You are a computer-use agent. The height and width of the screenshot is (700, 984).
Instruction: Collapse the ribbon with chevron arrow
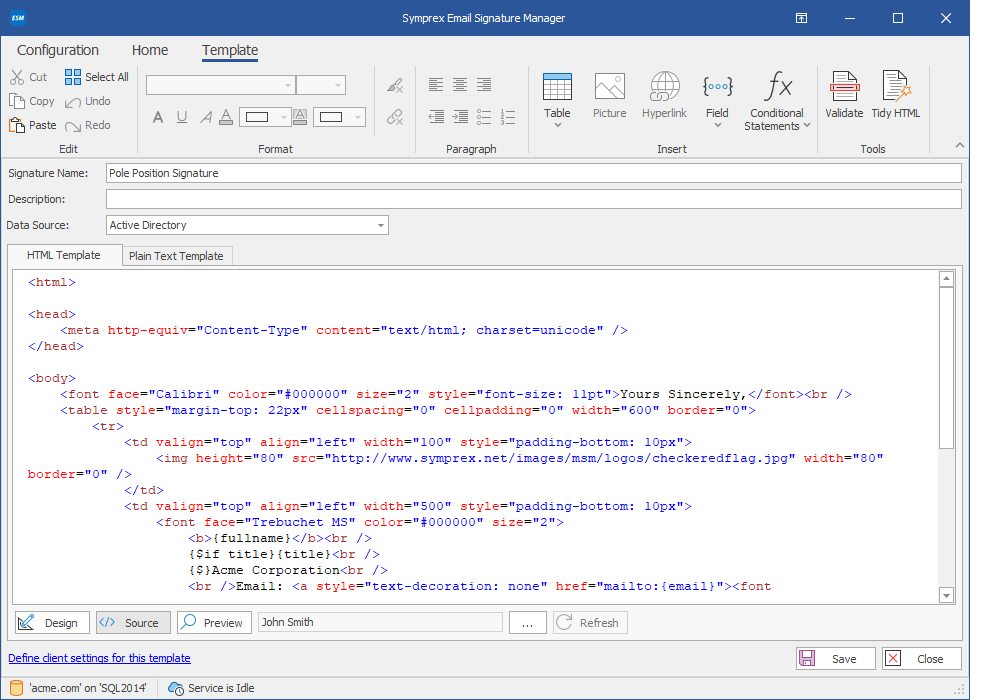coord(960,146)
